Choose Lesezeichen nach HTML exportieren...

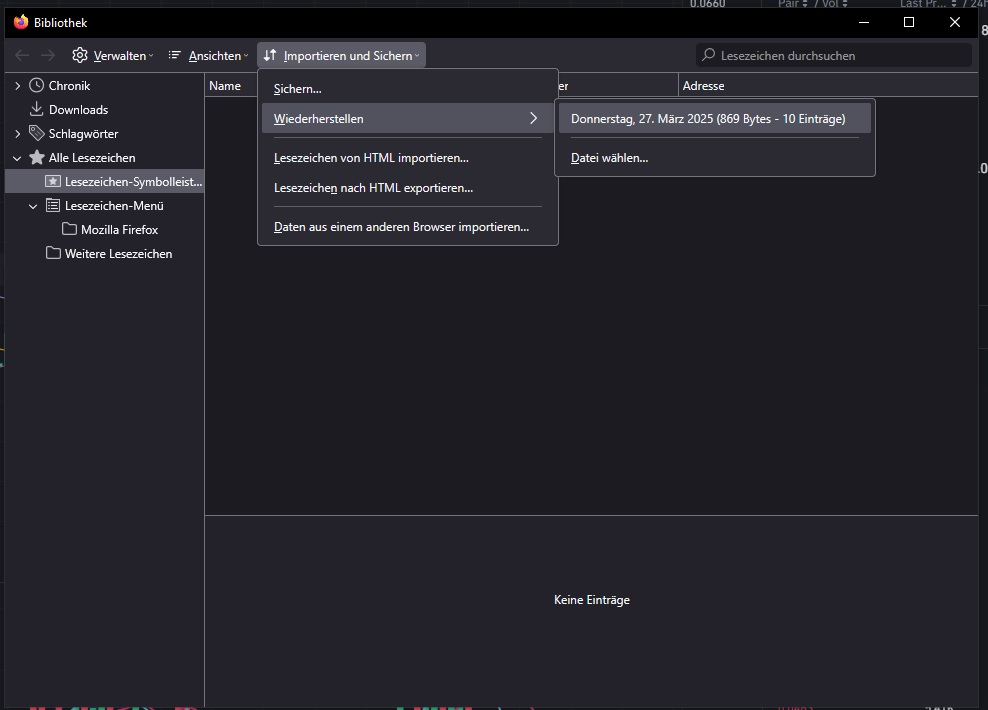click(x=408, y=188)
